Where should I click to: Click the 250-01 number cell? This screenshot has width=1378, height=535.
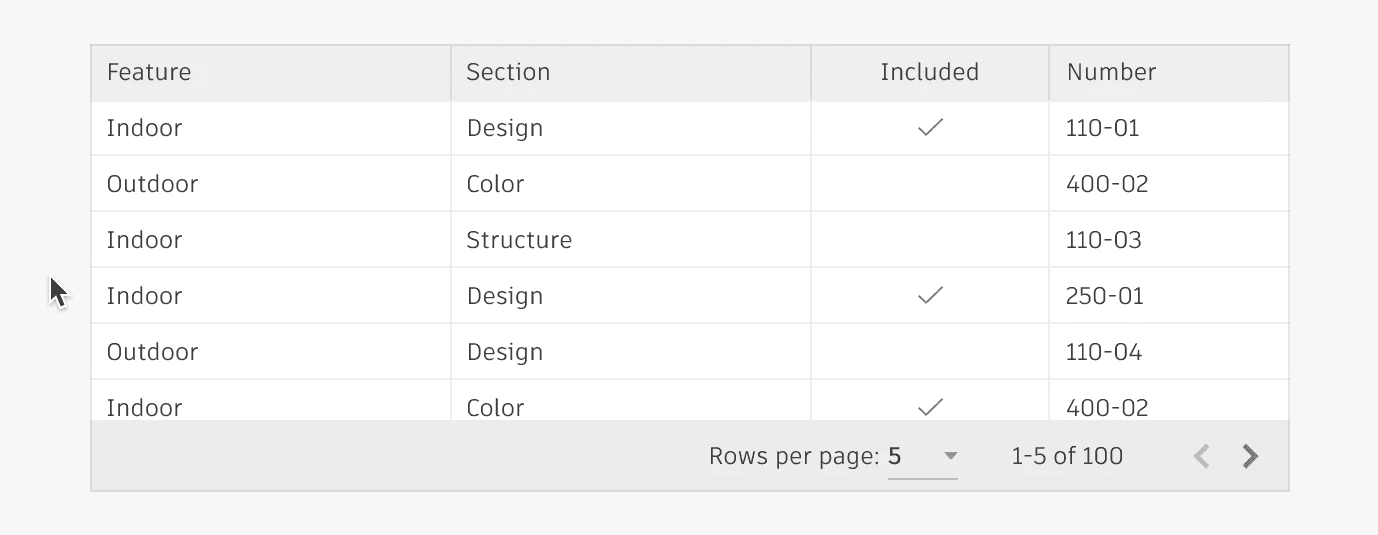[x=1105, y=296]
